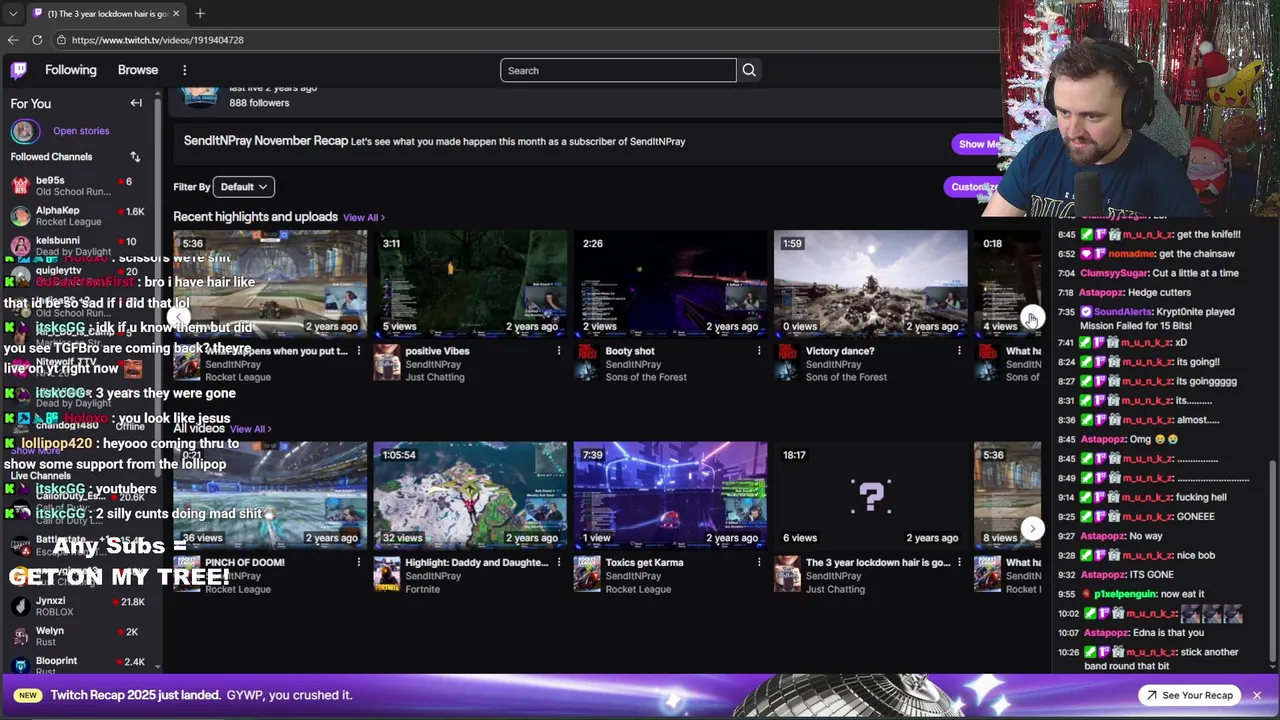
Task: Play the Booty shot 2:26 thumbnail
Action: 670,284
